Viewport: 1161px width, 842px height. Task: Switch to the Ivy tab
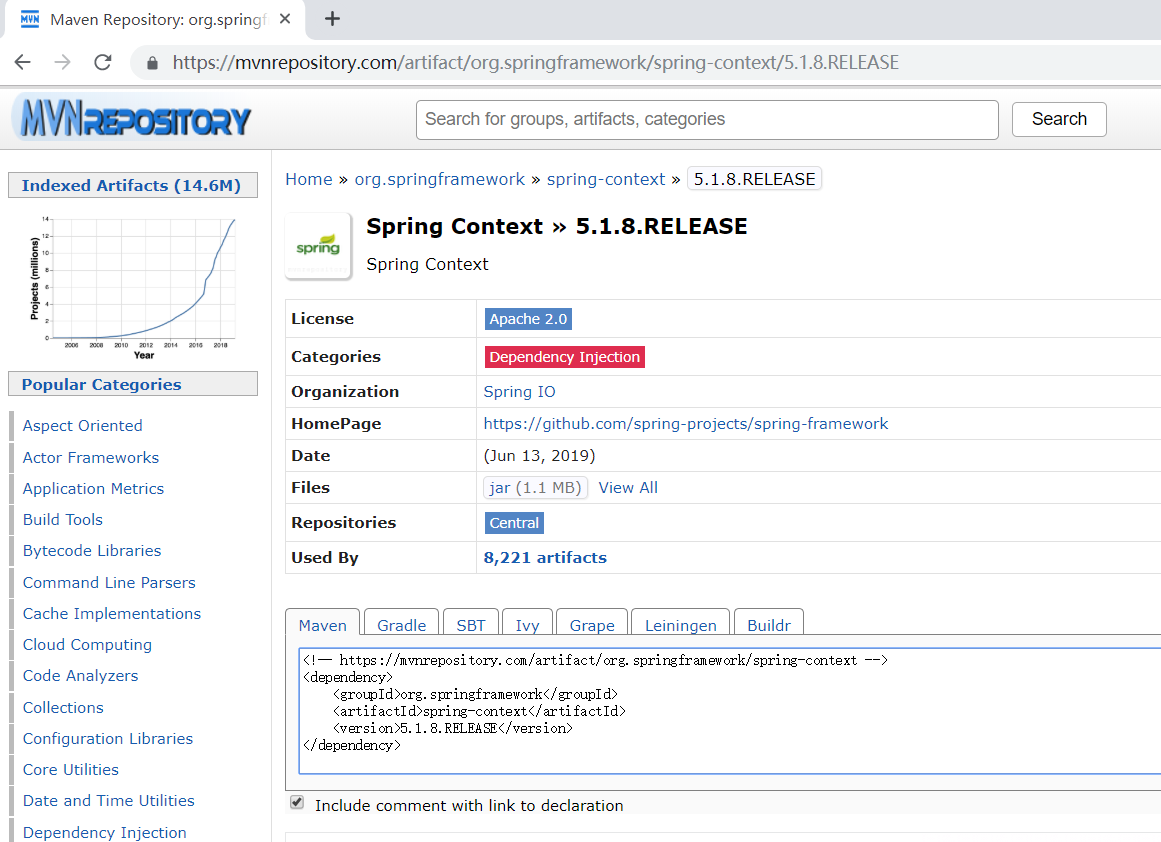click(x=527, y=624)
